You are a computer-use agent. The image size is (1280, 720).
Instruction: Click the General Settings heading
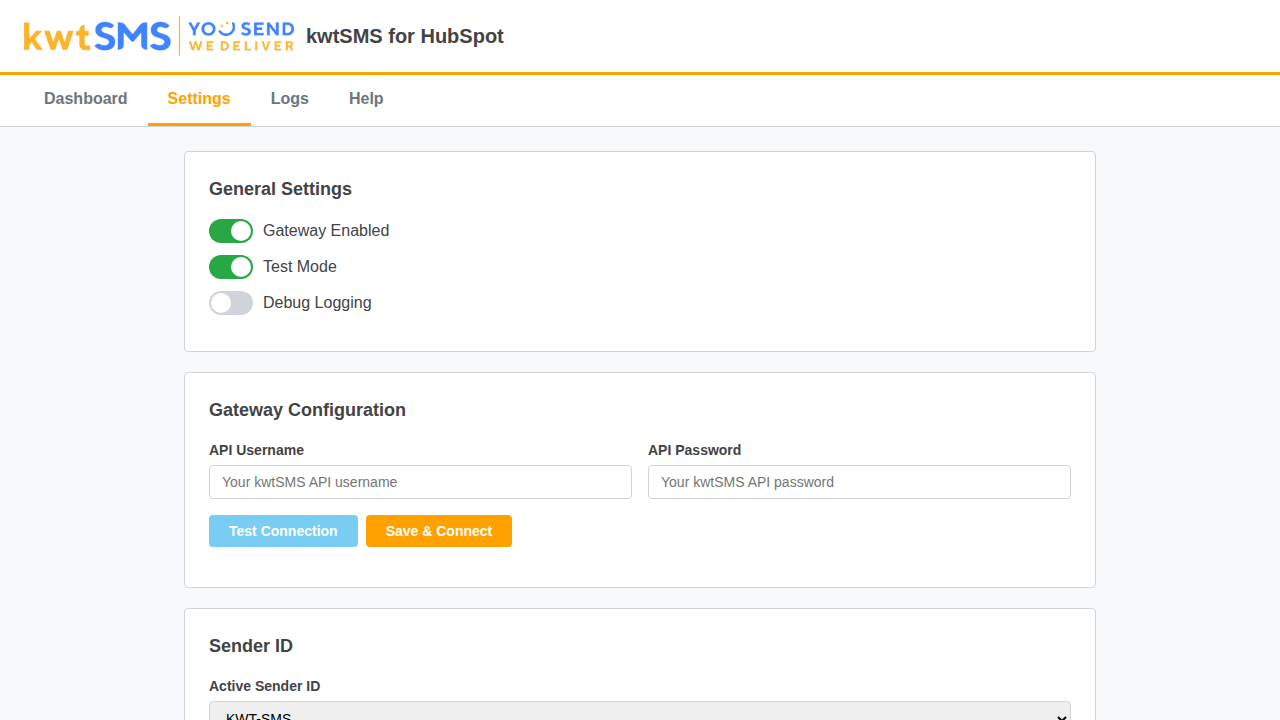280,189
